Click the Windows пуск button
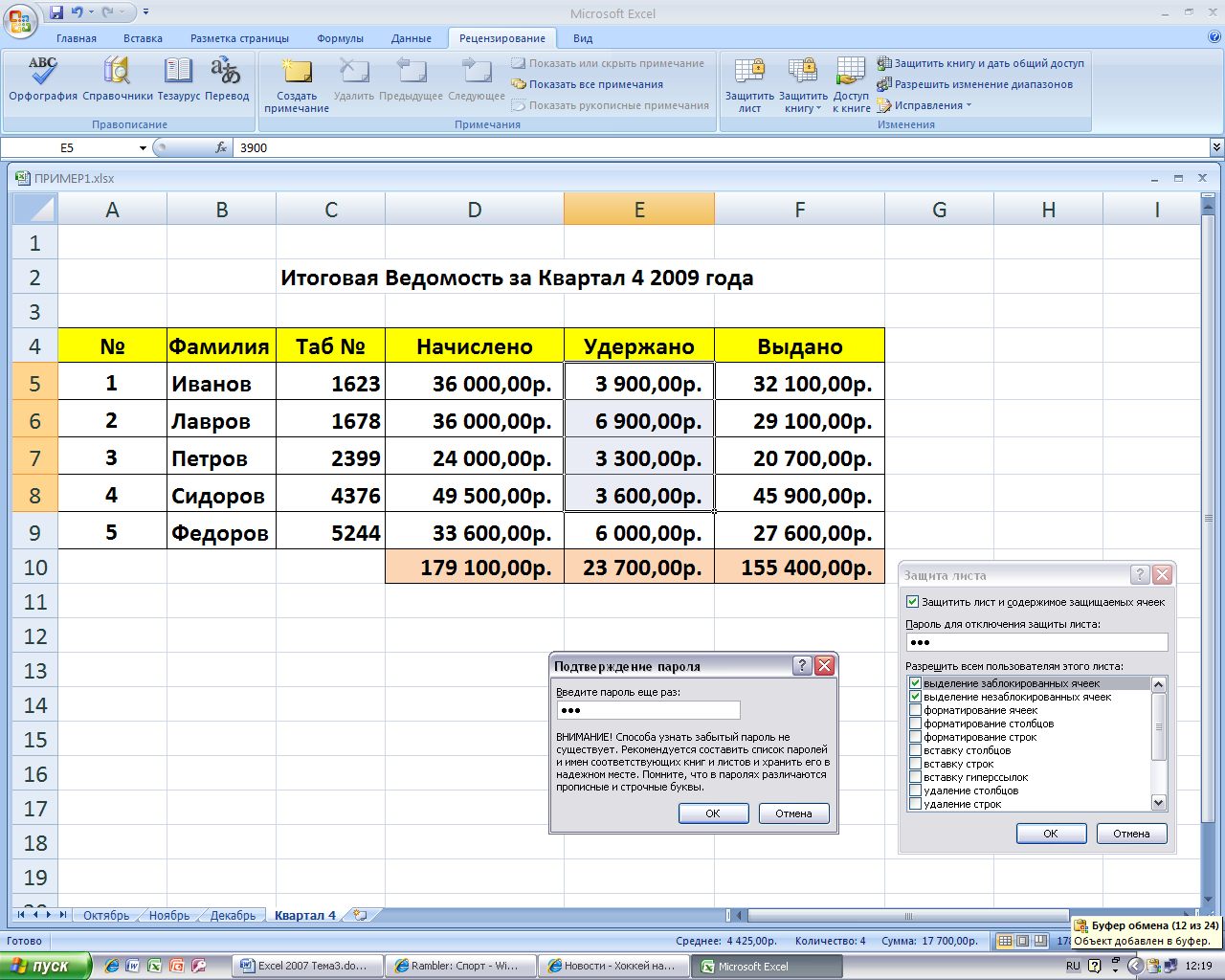Viewport: 1225px width, 980px height. (x=46, y=966)
